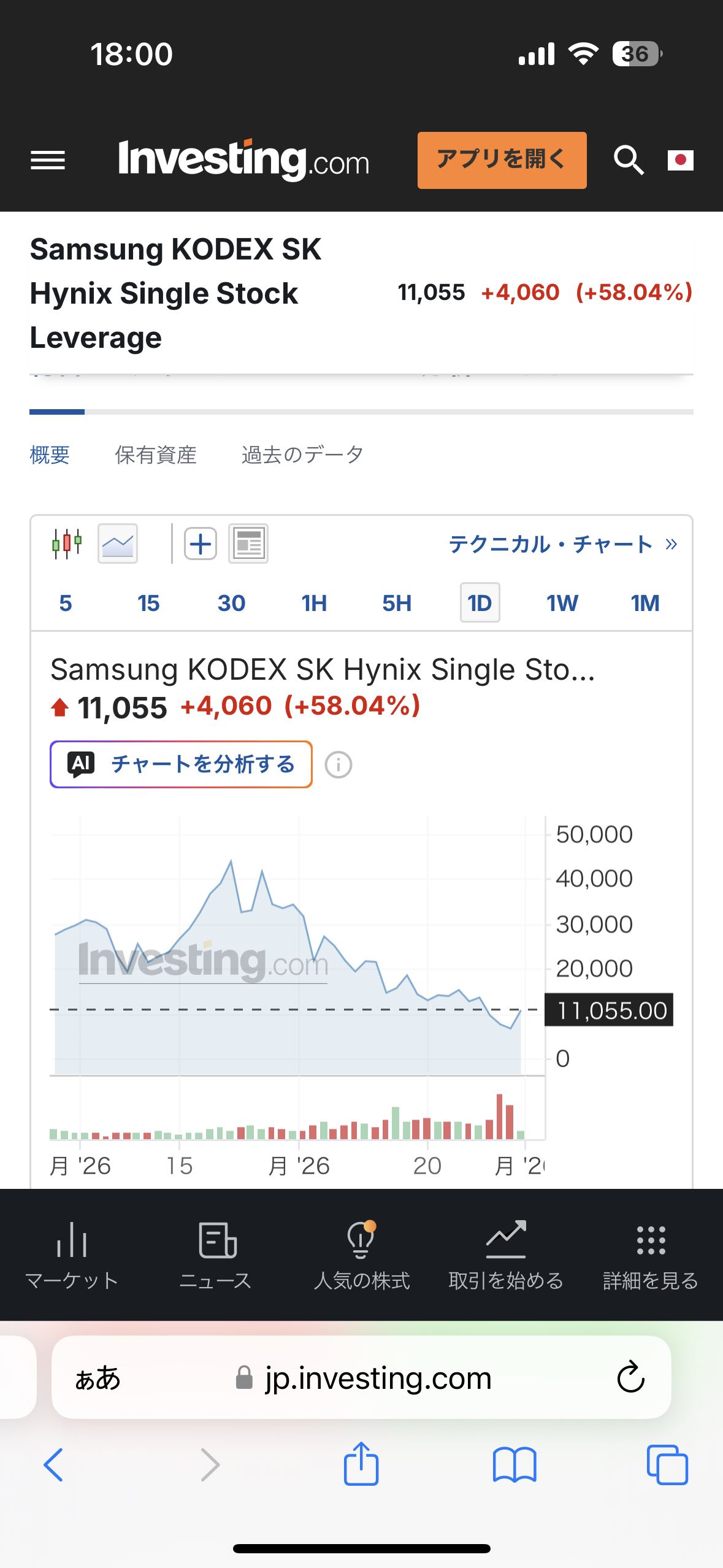The width and height of the screenshot is (723, 1568).
Task: Show info icon beside AI analysis
Action: coord(339,765)
